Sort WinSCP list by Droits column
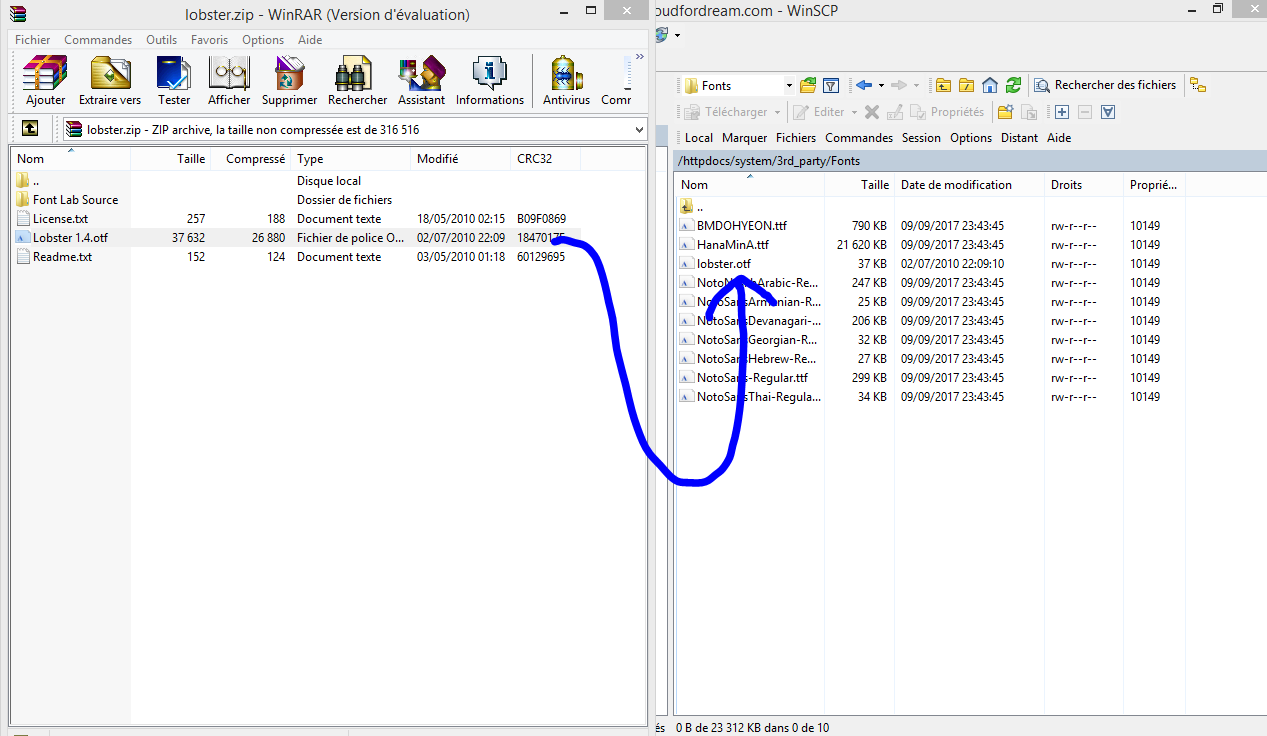Image resolution: width=1267 pixels, height=736 pixels. (x=1084, y=185)
